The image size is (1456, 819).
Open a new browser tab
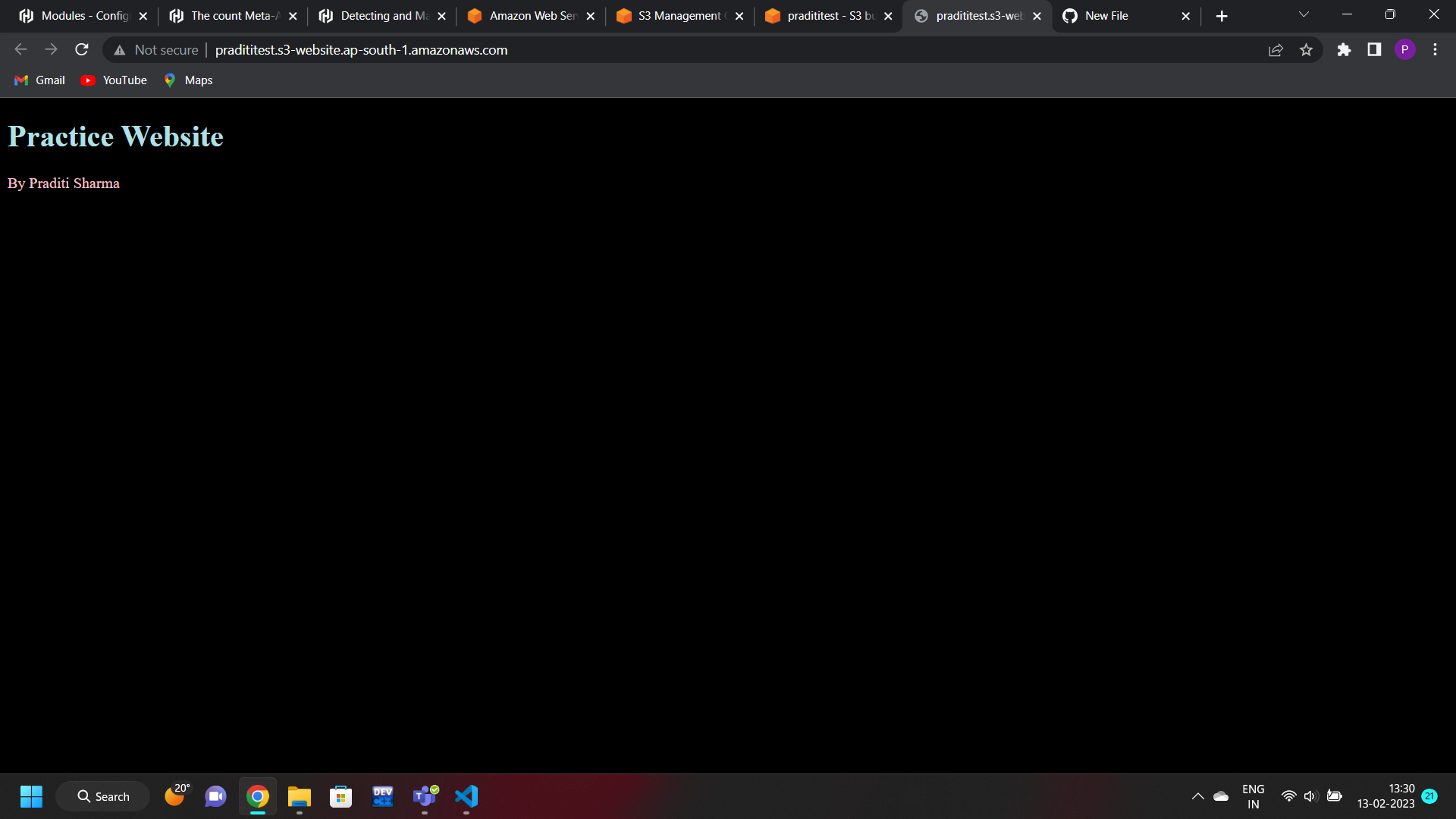pos(1221,16)
